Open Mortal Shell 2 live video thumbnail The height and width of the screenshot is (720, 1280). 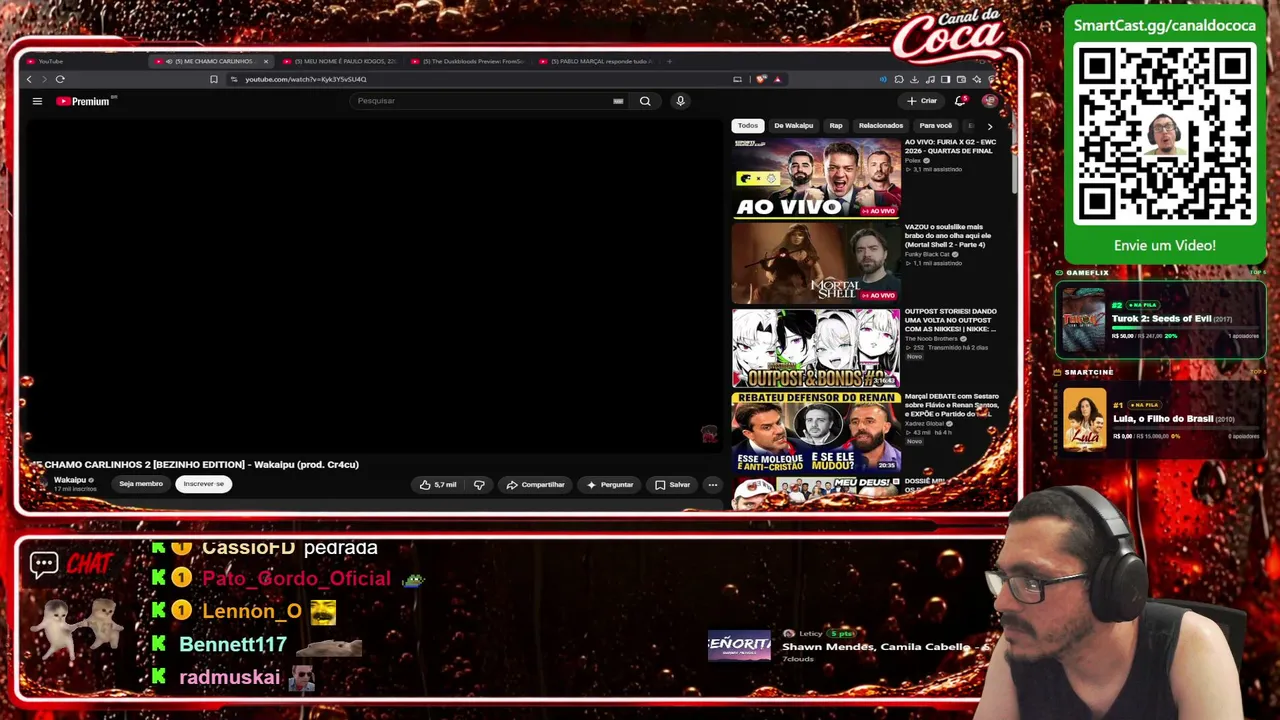tap(816, 263)
